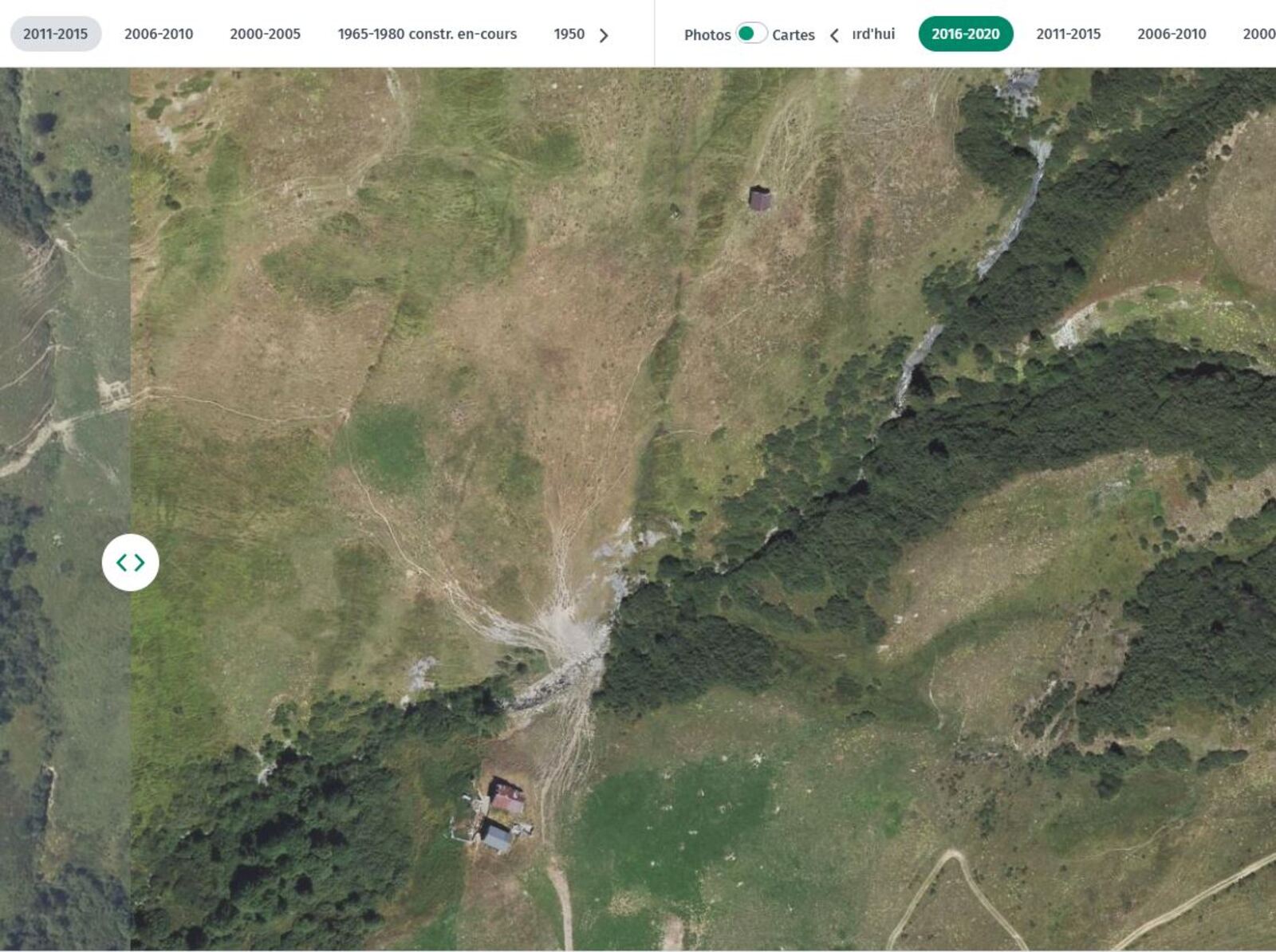Select the 2011-2015 tab in the left year bar
Viewport: 1276px width, 952px height.
tap(55, 33)
